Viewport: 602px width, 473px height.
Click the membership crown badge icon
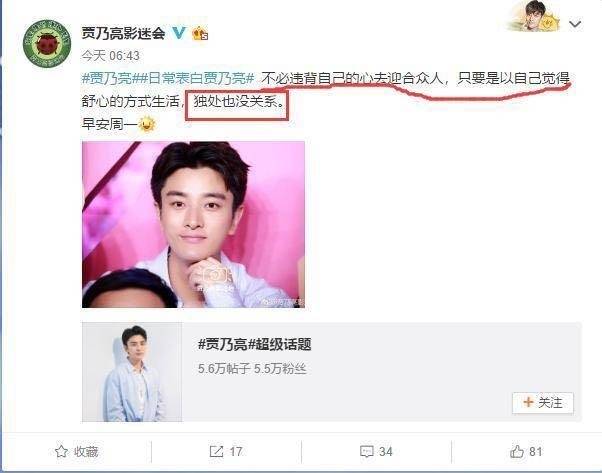pyautogui.click(x=200, y=33)
